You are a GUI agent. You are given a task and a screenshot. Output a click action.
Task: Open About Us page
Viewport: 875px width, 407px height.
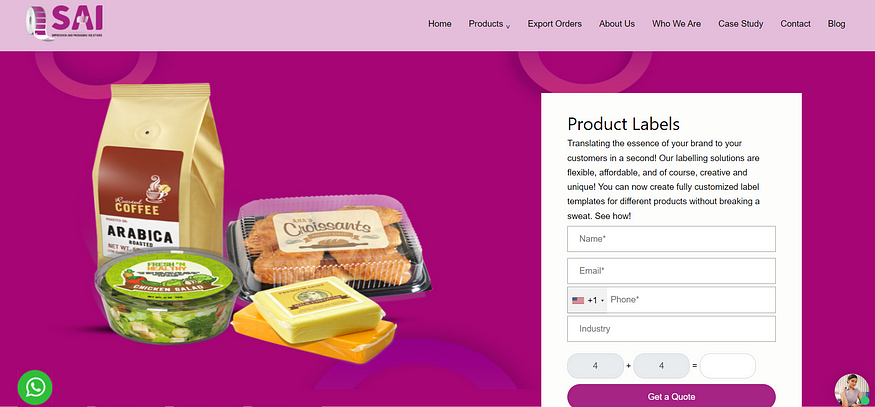[617, 24]
